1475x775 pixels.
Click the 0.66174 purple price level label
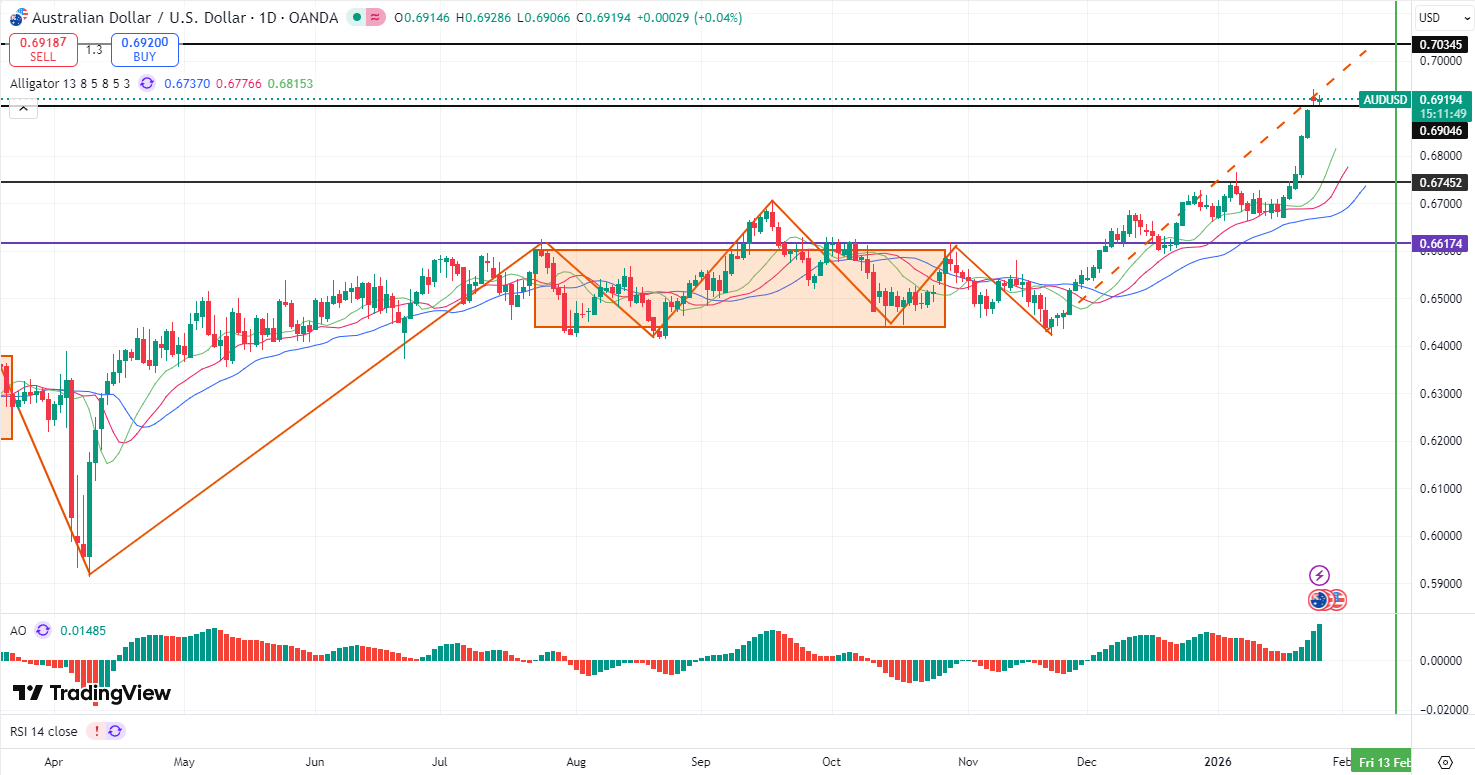(x=1440, y=243)
